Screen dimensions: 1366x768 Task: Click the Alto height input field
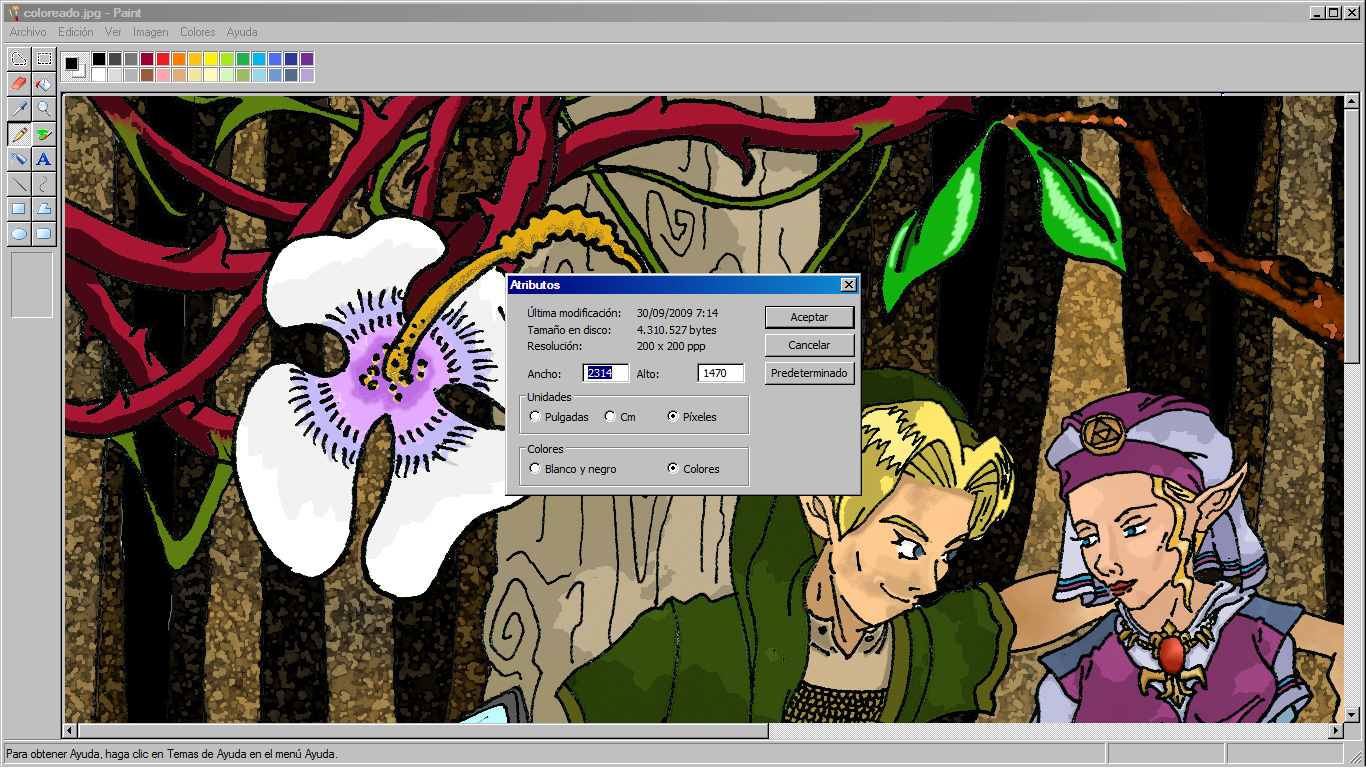[x=721, y=373]
